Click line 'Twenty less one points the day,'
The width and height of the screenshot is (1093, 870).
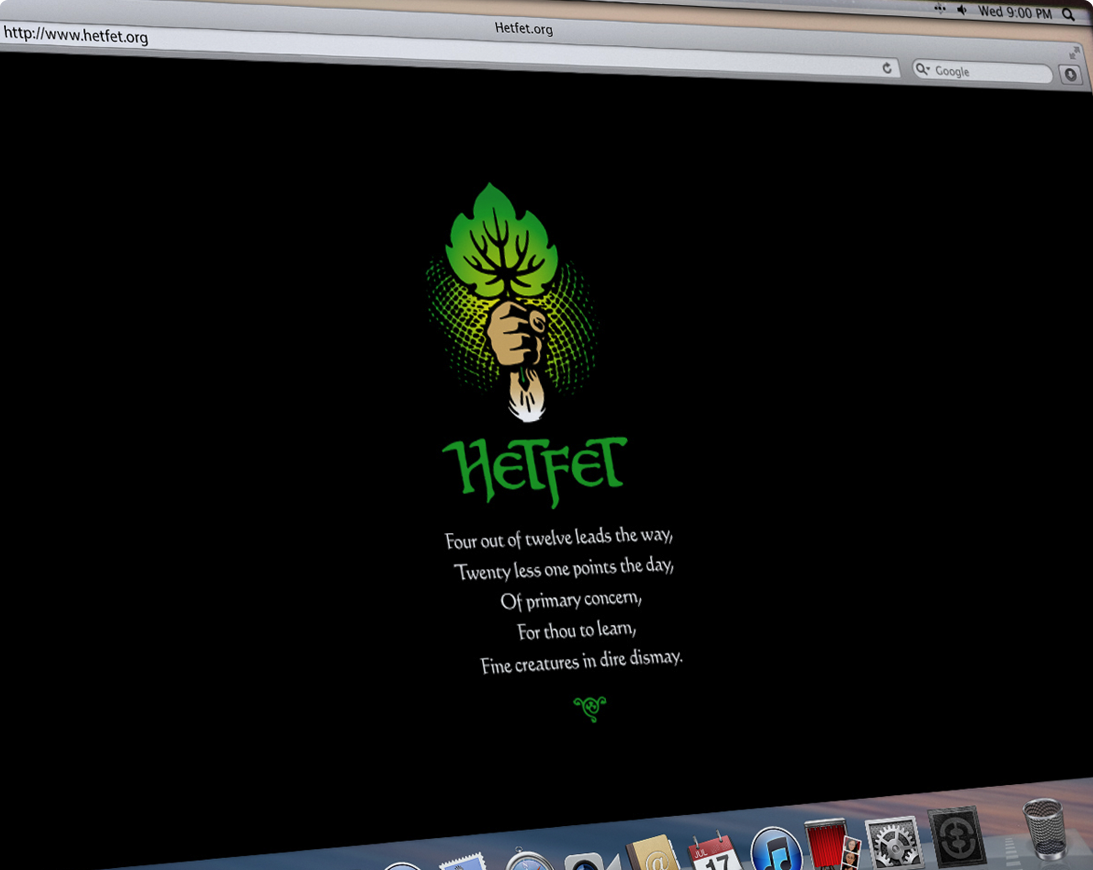tap(563, 569)
